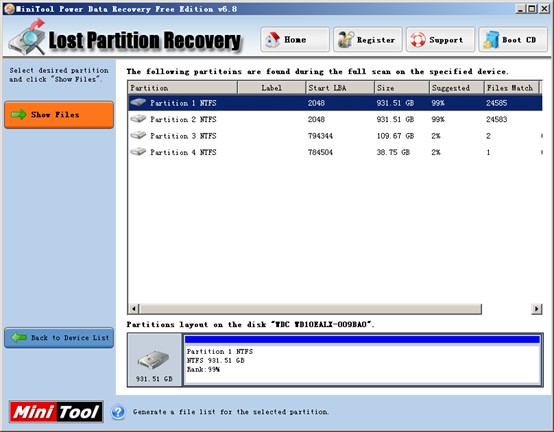Sort by the Label column header
Viewport: 554px width, 432px height.
click(271, 88)
